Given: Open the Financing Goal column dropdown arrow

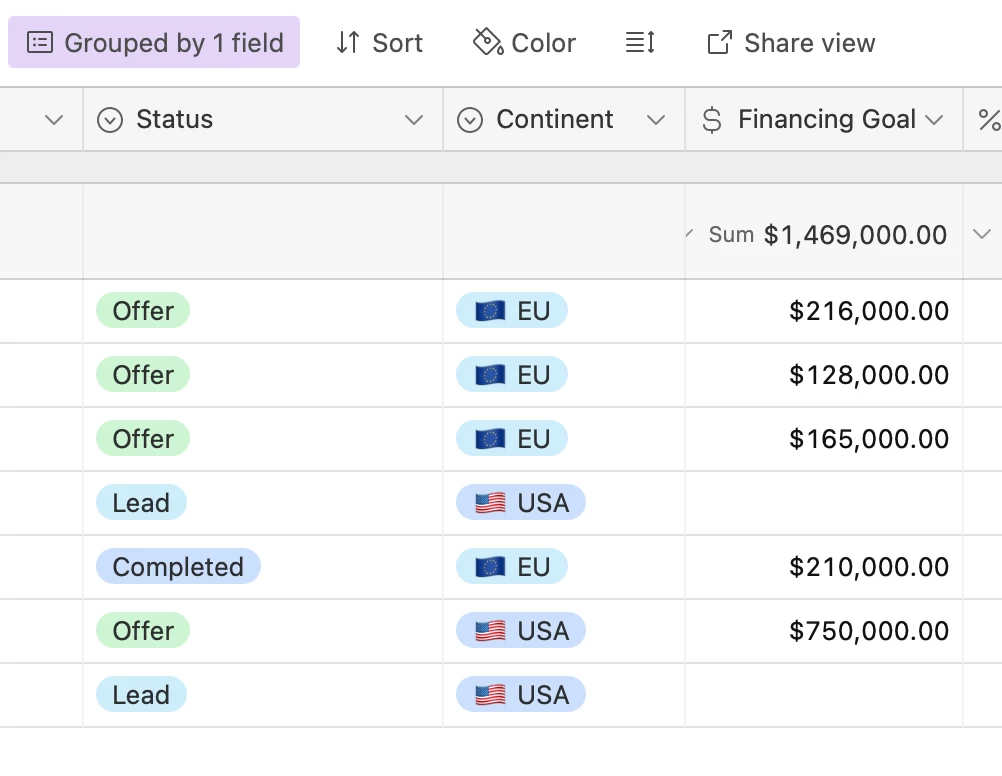Looking at the screenshot, I should [x=934, y=120].
